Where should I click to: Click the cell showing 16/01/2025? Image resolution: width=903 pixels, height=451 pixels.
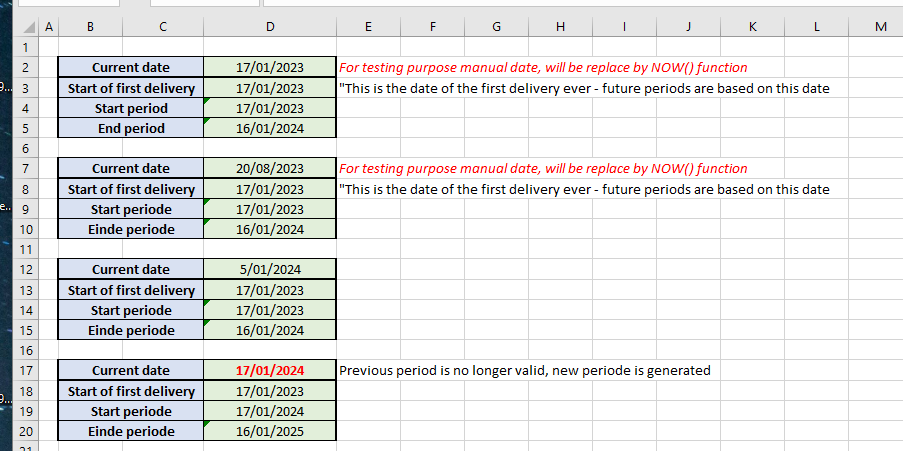coord(270,431)
